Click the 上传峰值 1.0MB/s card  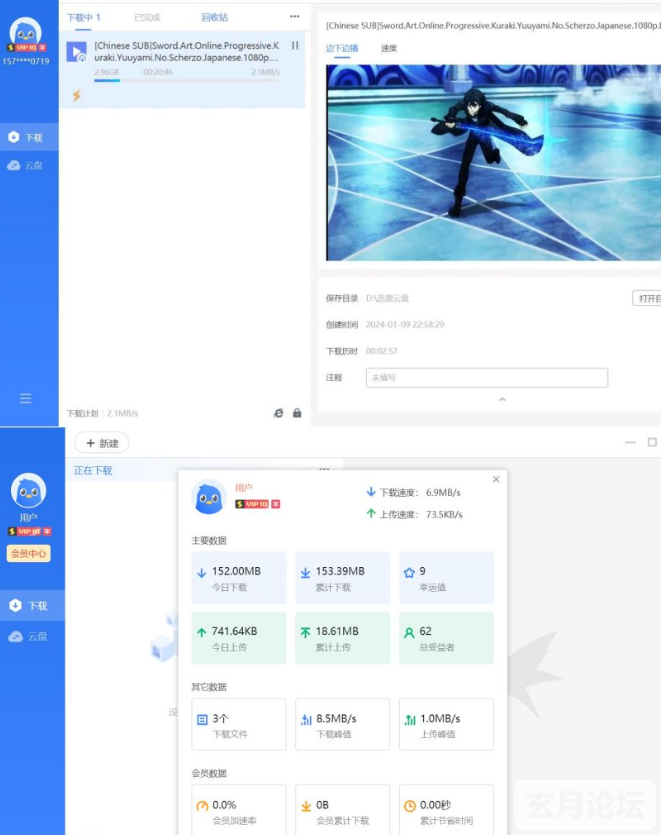[x=446, y=725]
